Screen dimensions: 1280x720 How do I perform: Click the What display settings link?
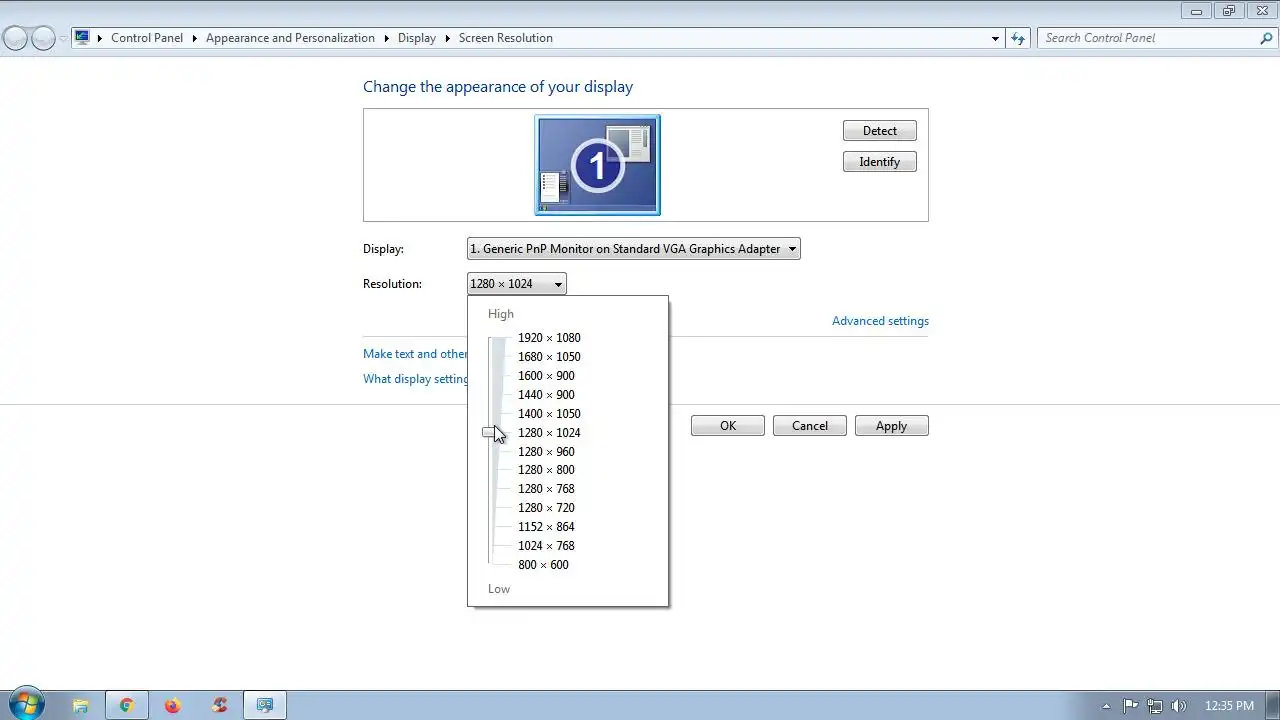point(415,379)
